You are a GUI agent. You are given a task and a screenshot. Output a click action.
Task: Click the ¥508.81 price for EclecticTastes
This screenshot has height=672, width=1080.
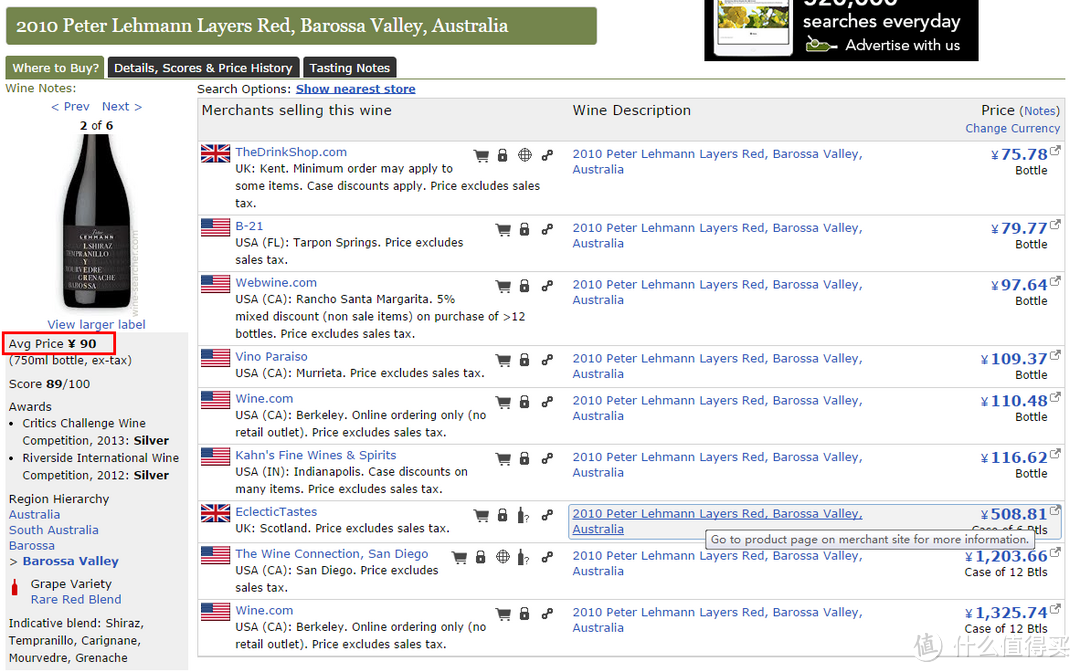pos(1014,514)
